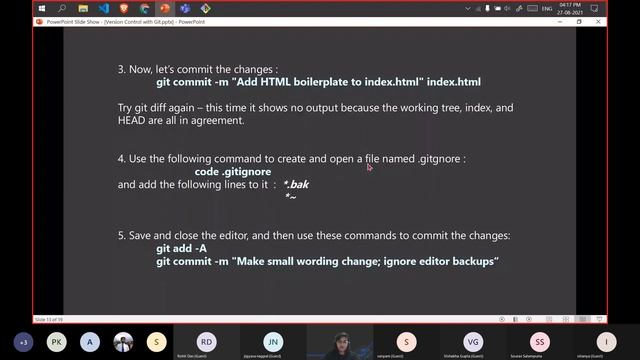This screenshot has height=360, width=640.
Task: Open File Explorer from the taskbar
Action: [x=83, y=8]
